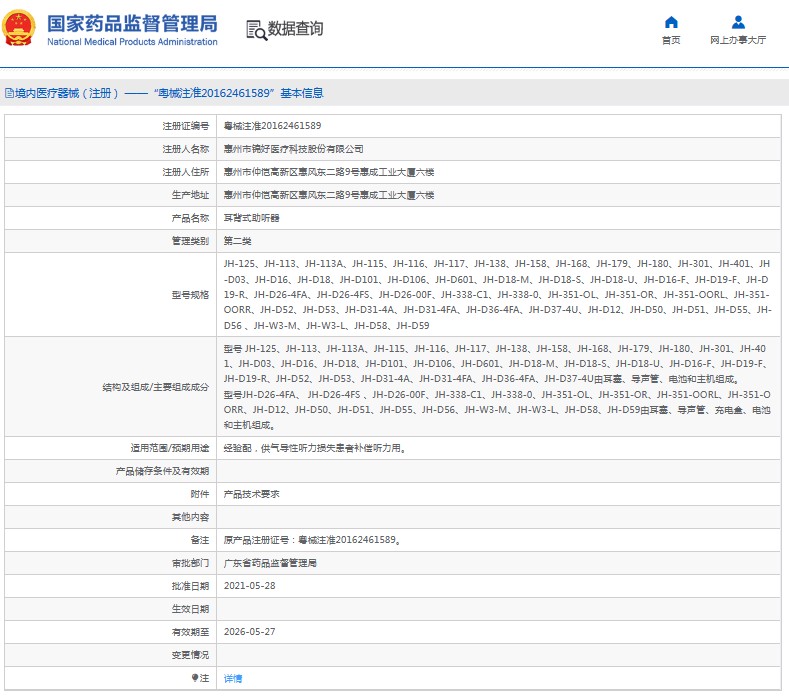Click the 生效日期 label
The image size is (789, 698).
pos(190,609)
